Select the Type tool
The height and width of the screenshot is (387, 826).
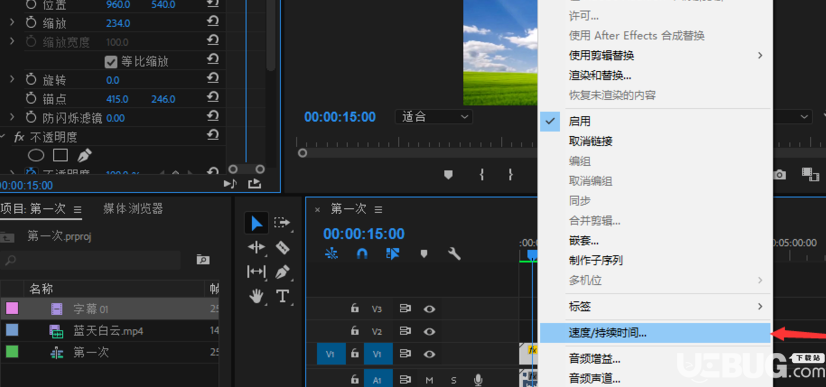coord(283,296)
